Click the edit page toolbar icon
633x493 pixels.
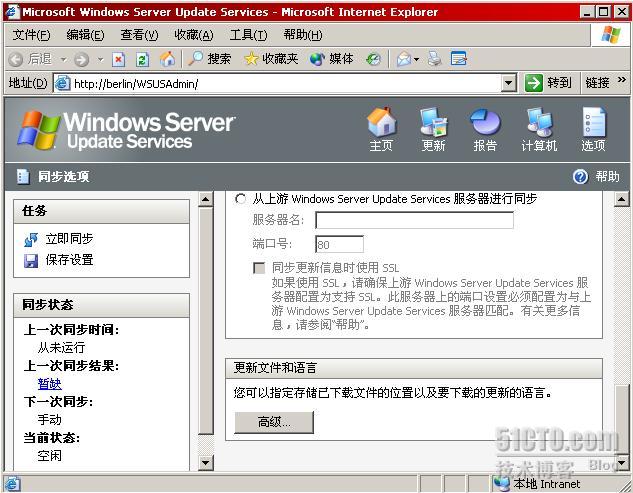click(x=459, y=59)
